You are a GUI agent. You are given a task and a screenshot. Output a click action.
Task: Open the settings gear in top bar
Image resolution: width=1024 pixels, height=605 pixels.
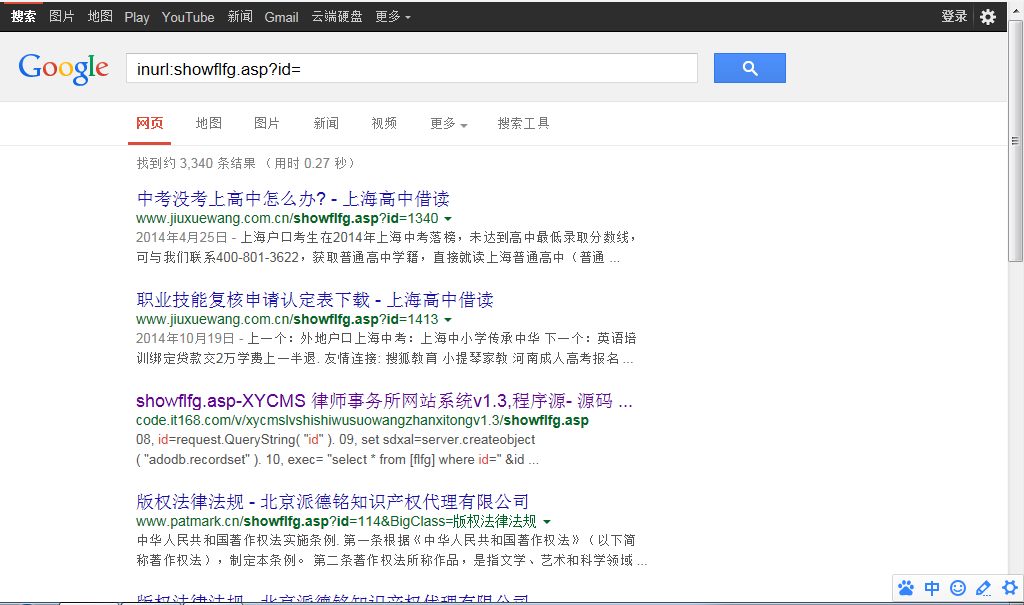pyautogui.click(x=988, y=17)
